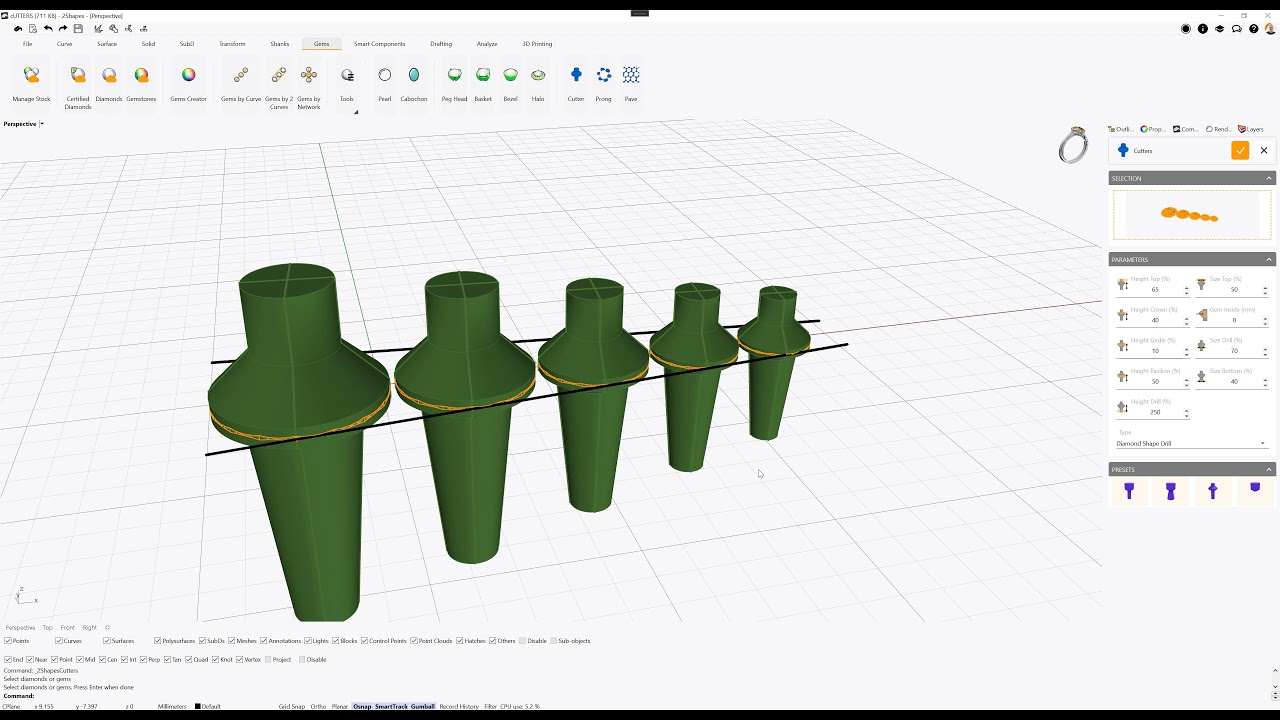Switch to the Shanks ribbon tab
Image resolution: width=1280 pixels, height=720 pixels.
280,44
